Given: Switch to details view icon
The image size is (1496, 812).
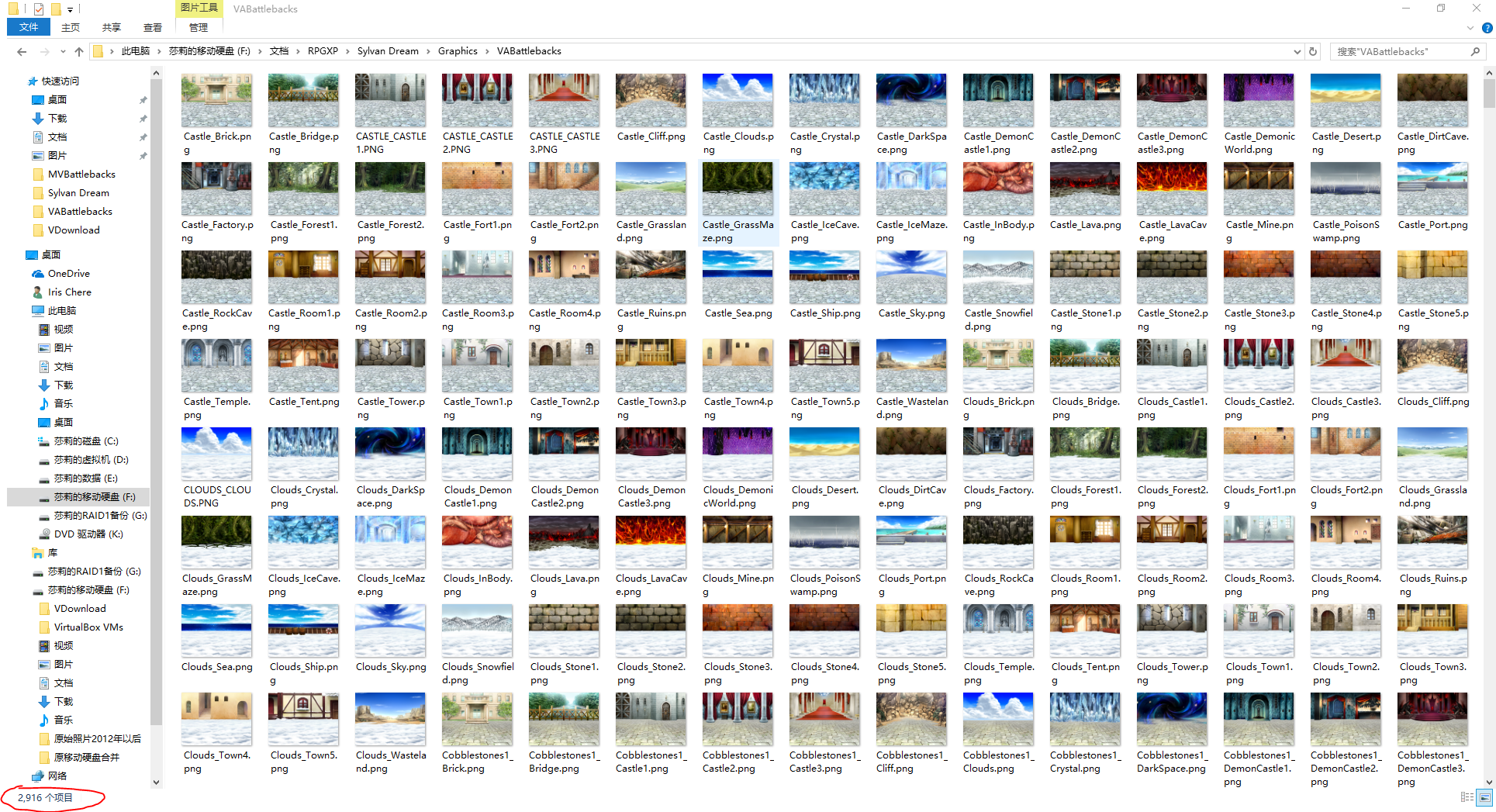Looking at the screenshot, I should coord(1467,797).
